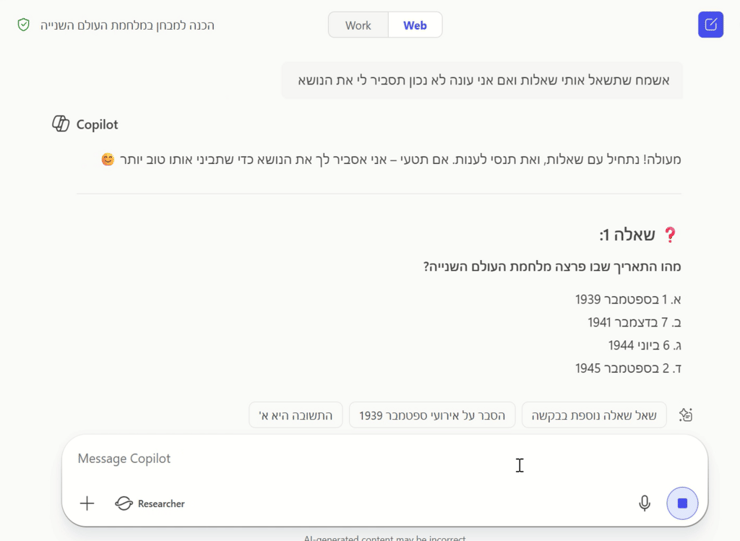Click the user message bubble text
This screenshot has width=740, height=541.
483,80
